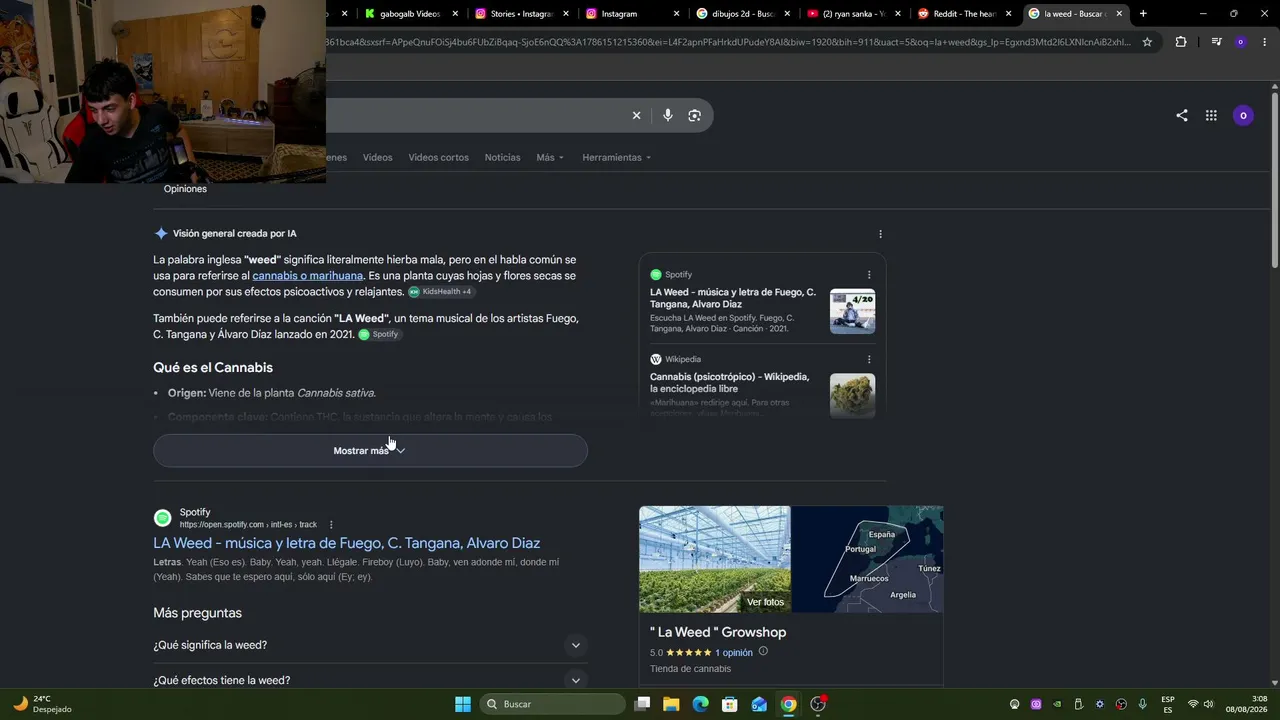Open the Spotify source chip in AI overview

[379, 334]
